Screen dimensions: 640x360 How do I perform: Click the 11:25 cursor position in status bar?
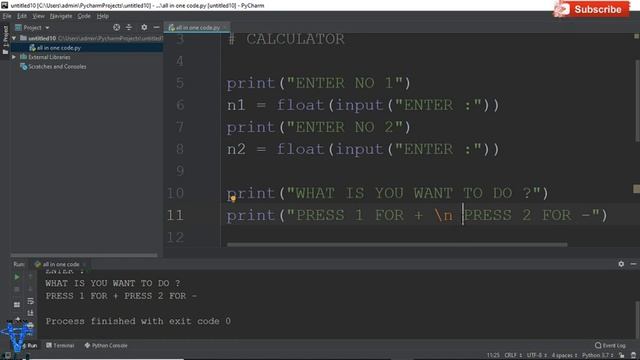[x=493, y=356]
